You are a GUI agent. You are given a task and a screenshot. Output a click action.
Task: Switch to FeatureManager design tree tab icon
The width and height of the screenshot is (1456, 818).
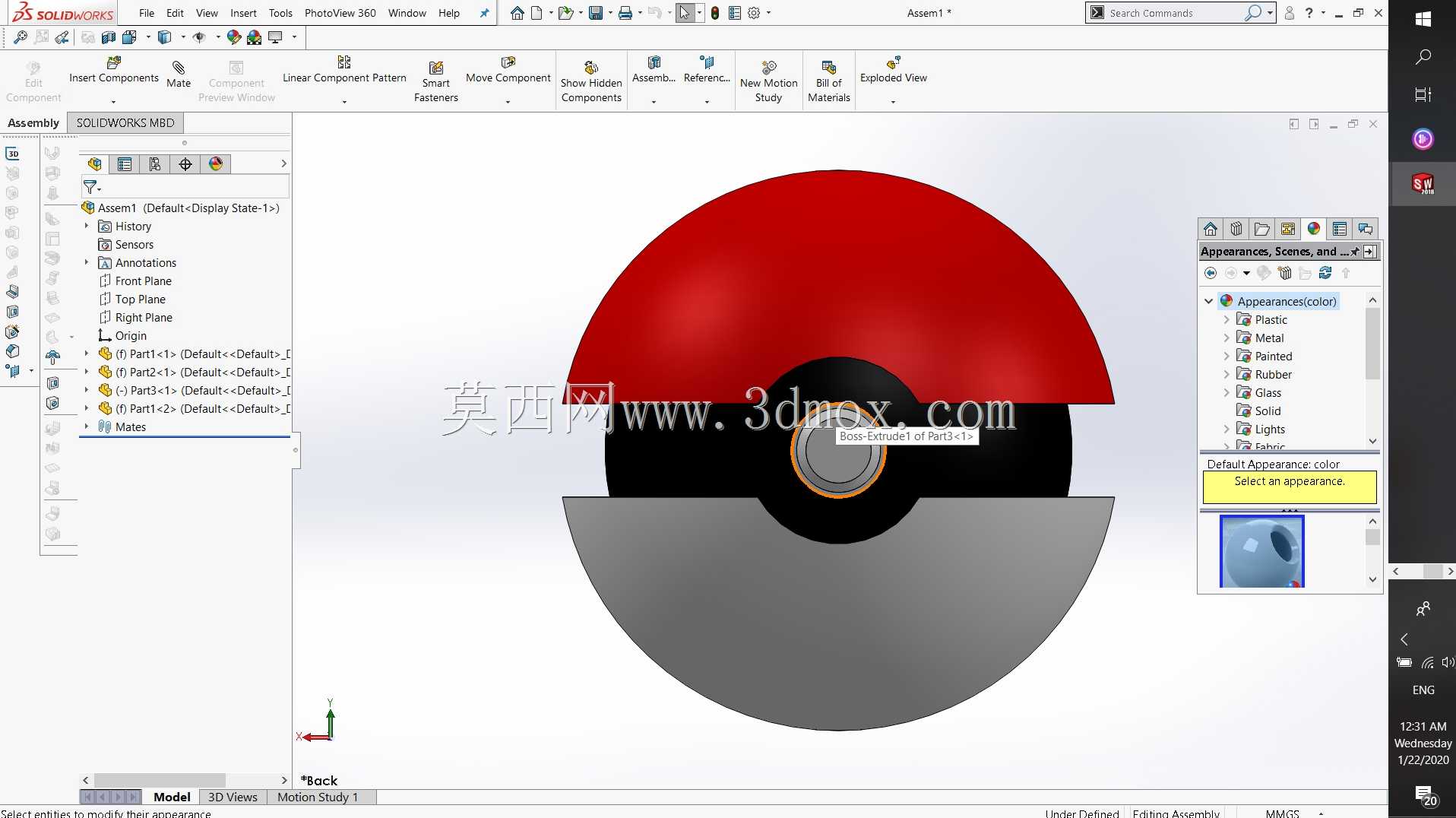pyautogui.click(x=94, y=163)
